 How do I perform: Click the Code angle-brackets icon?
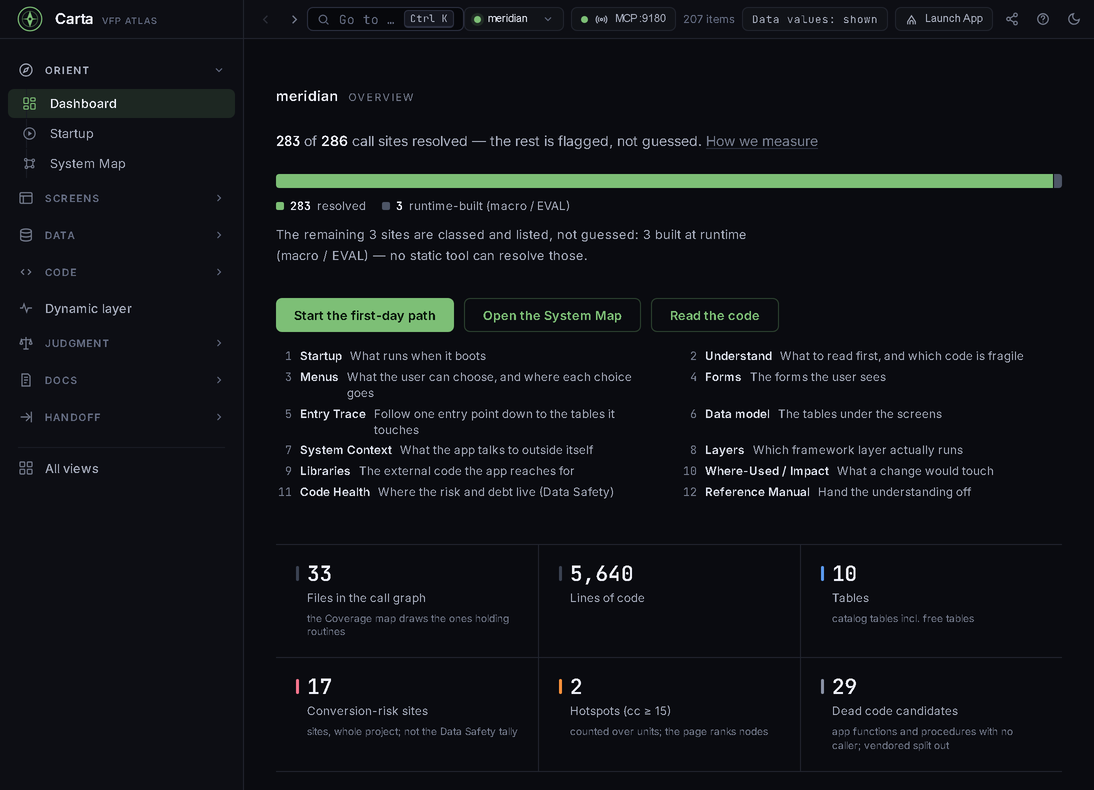pos(26,272)
